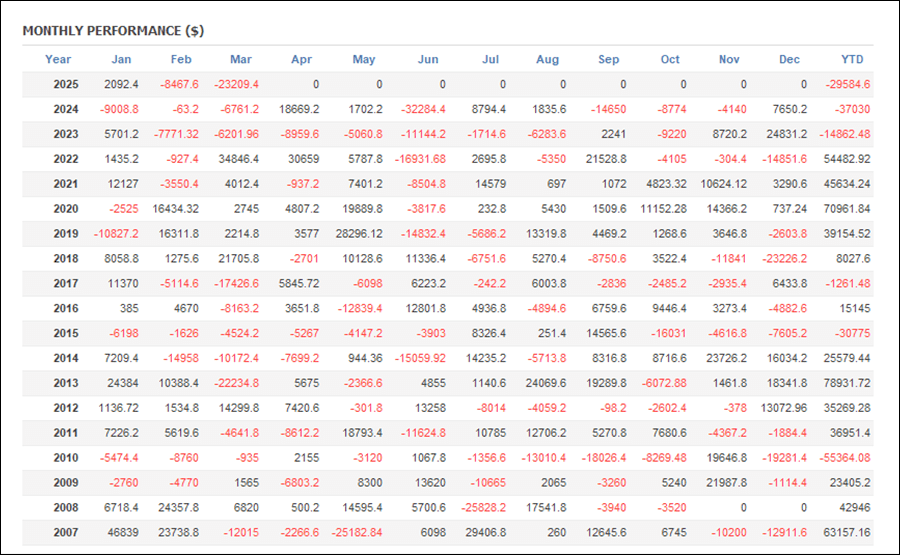Click the Dec column header
The width and height of the screenshot is (900, 555).
click(x=789, y=59)
